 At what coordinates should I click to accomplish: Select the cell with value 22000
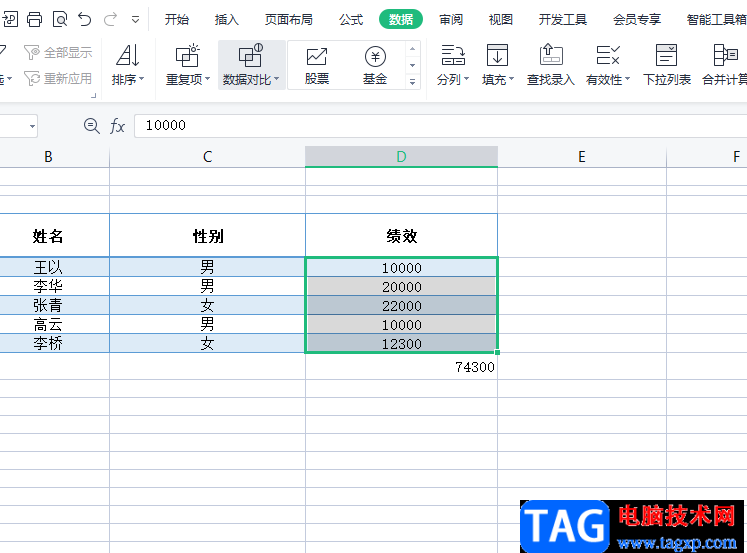401,306
